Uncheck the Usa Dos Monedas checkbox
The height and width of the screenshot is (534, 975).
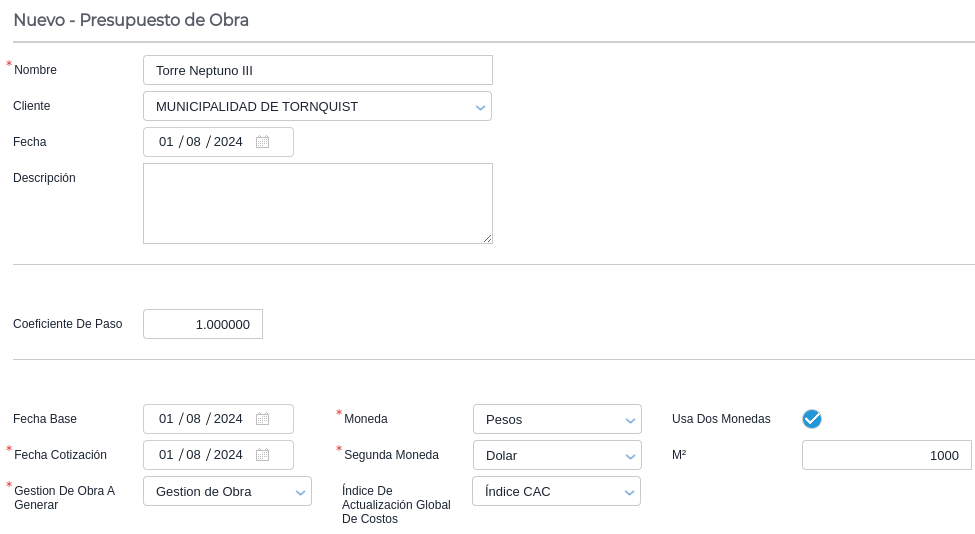pyautogui.click(x=812, y=419)
